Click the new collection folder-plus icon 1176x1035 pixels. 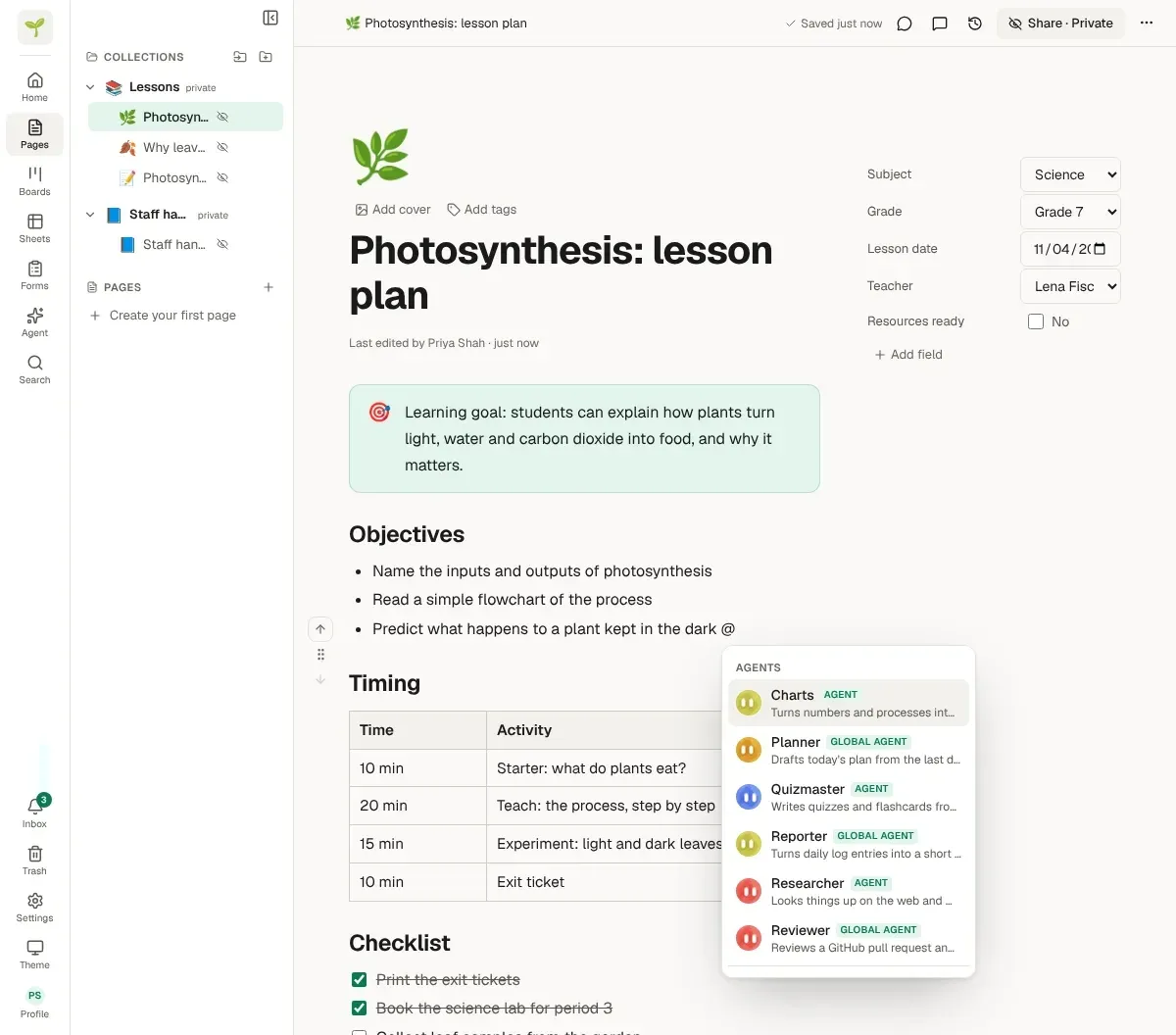click(266, 57)
